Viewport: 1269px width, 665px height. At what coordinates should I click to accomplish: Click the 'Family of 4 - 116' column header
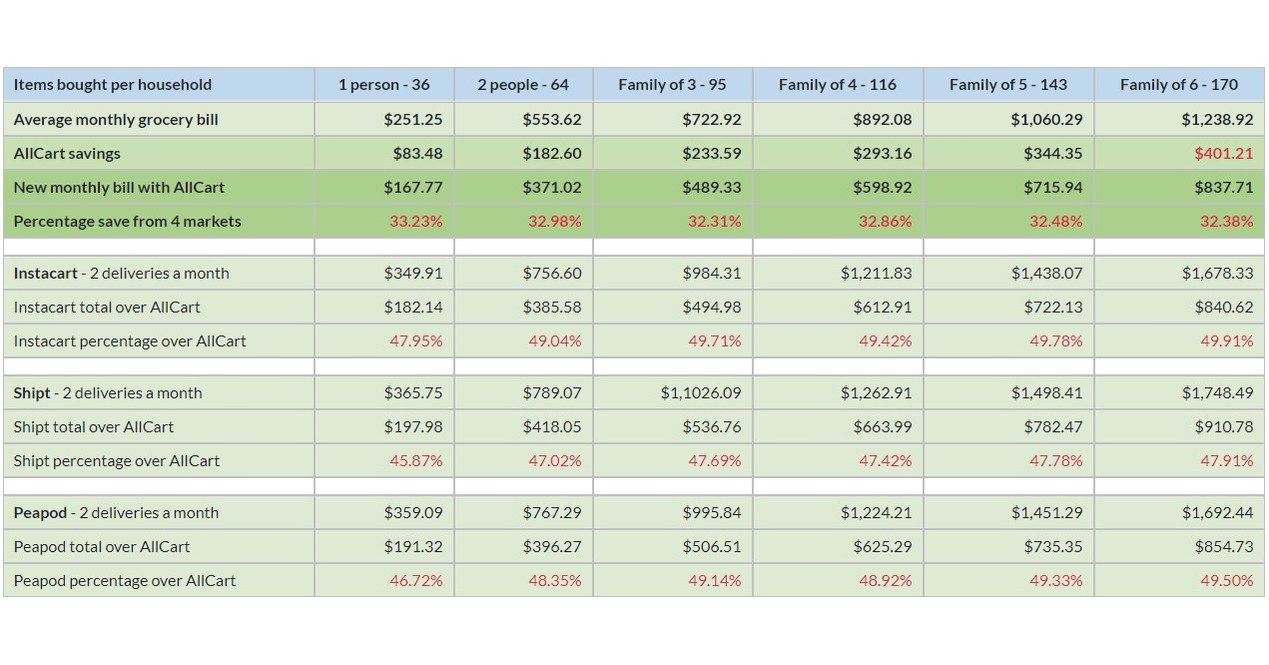click(x=838, y=85)
